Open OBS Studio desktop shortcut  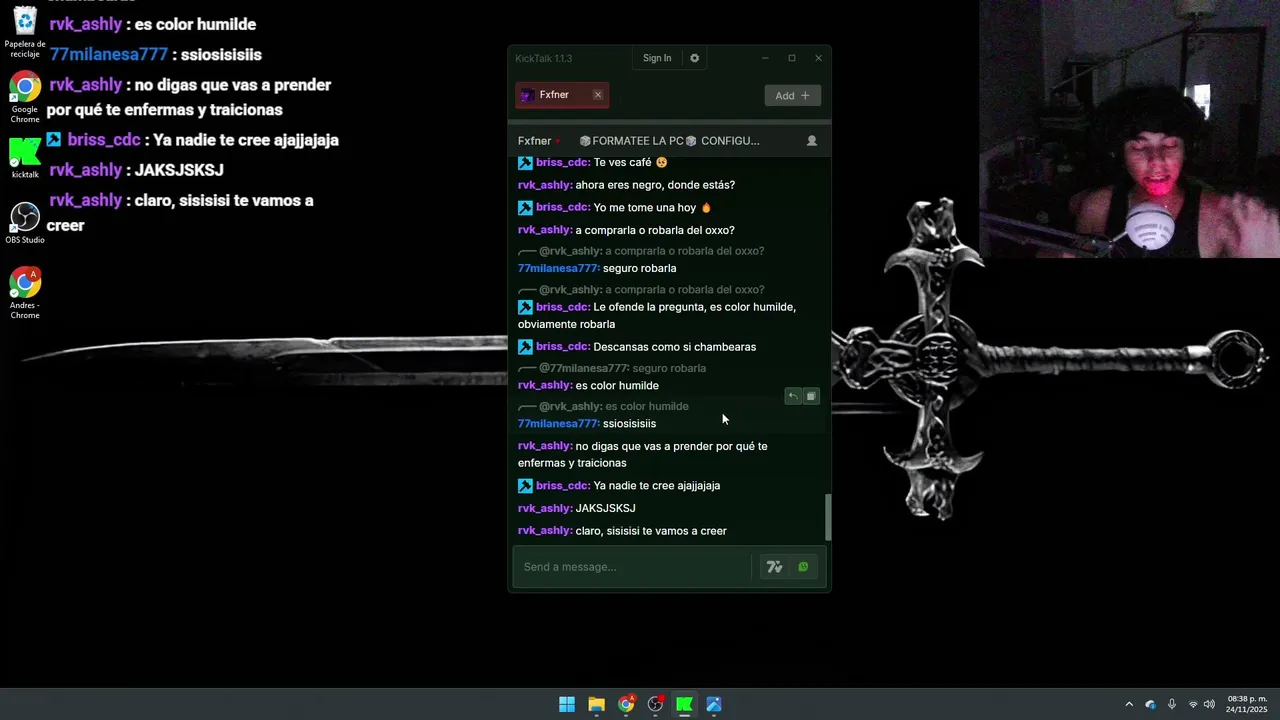[25, 224]
